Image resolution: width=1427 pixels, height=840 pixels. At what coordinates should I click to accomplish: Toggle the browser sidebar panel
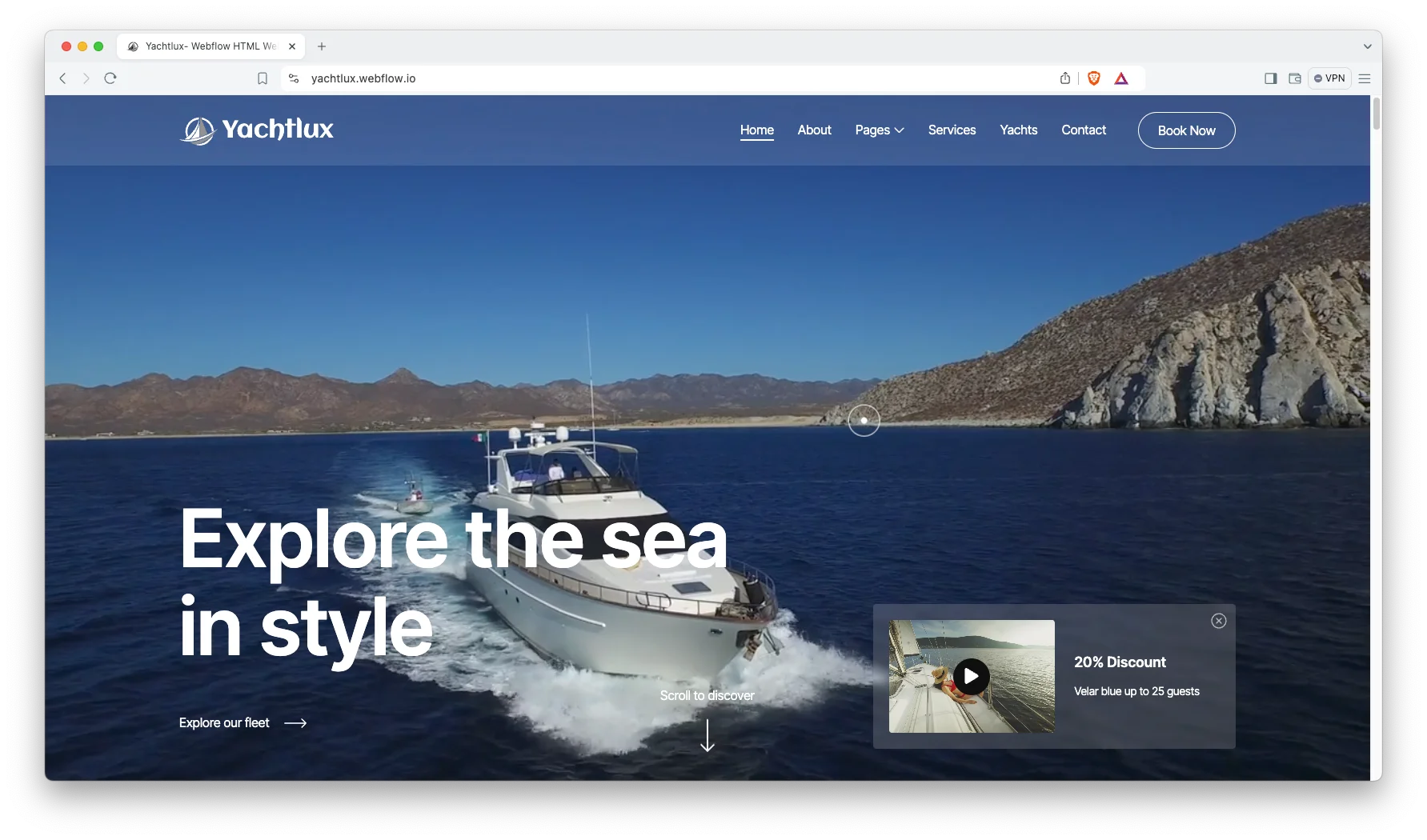(1271, 78)
